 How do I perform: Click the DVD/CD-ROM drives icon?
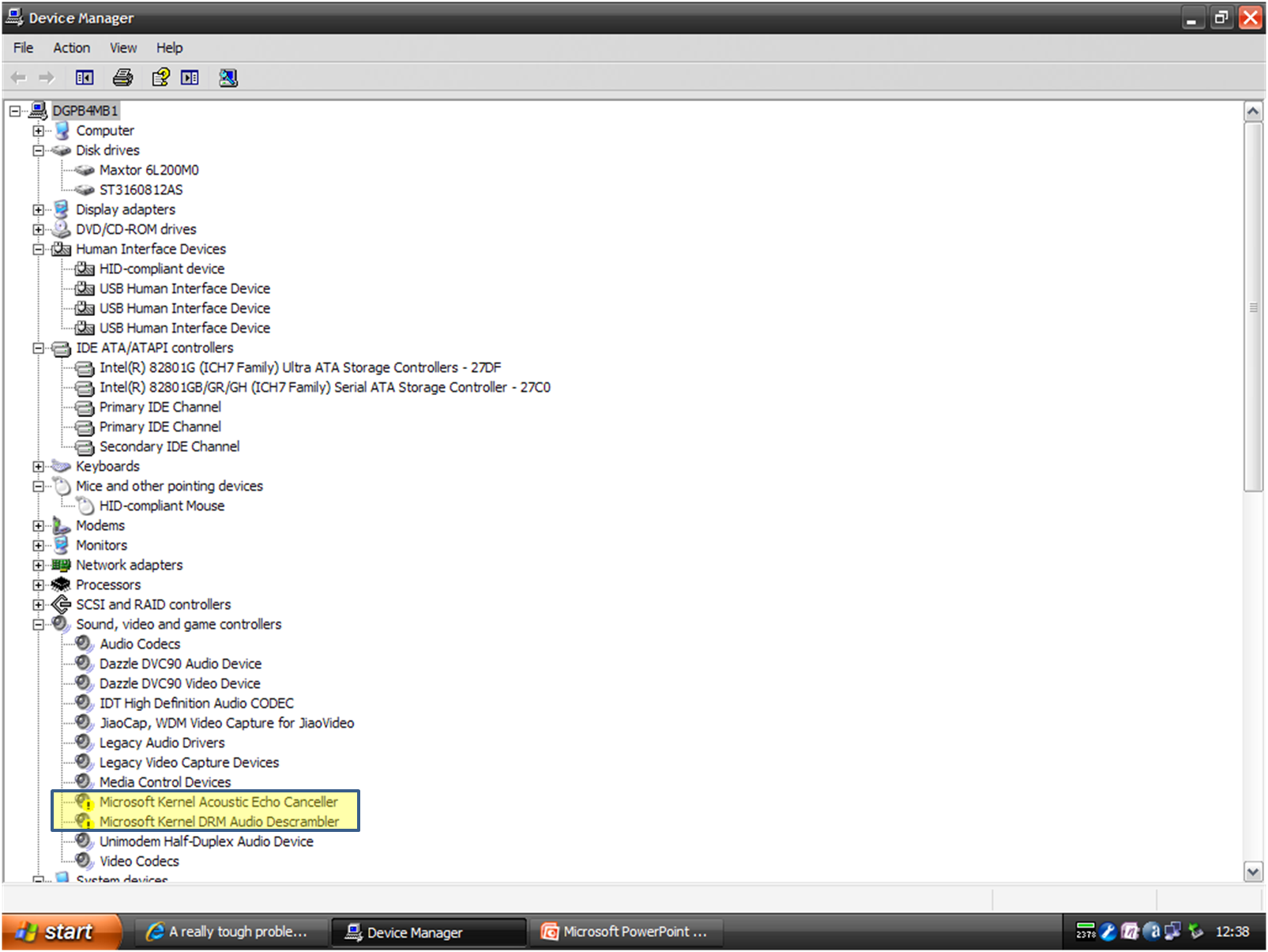(61, 229)
